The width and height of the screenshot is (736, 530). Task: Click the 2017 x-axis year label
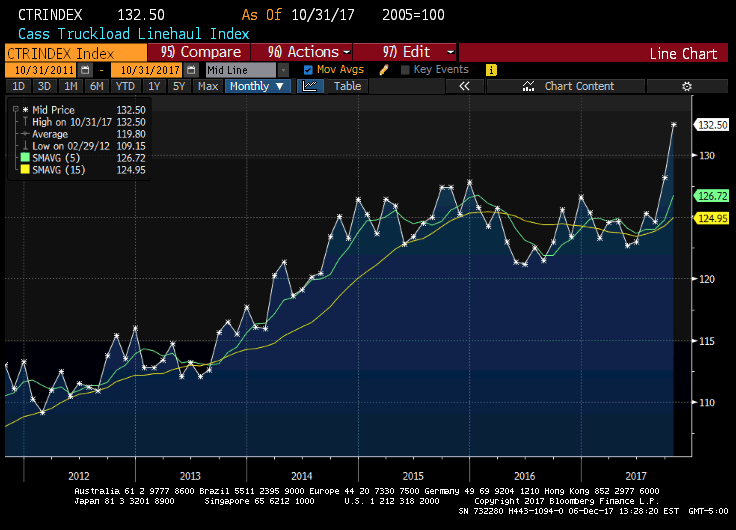(x=636, y=476)
